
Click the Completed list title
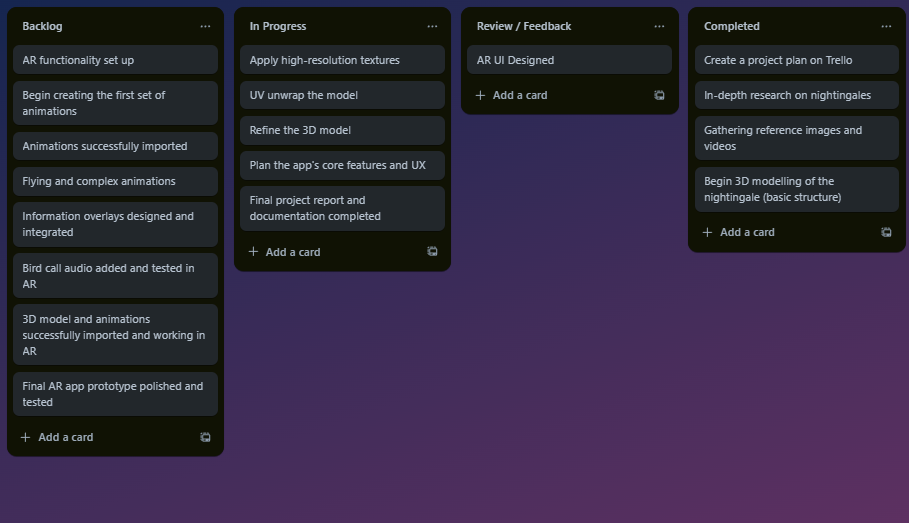pyautogui.click(x=732, y=26)
